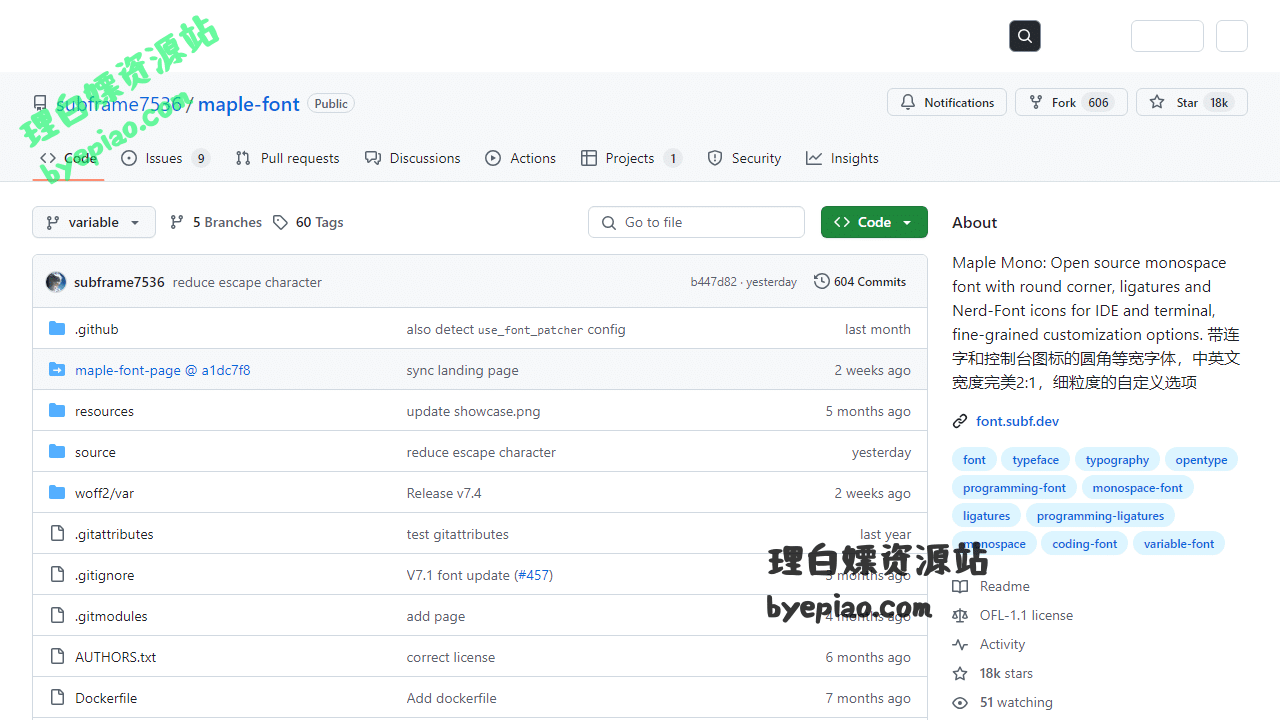Viewport: 1280px width, 720px height.
Task: Expand the green Code dropdown button
Action: [874, 222]
